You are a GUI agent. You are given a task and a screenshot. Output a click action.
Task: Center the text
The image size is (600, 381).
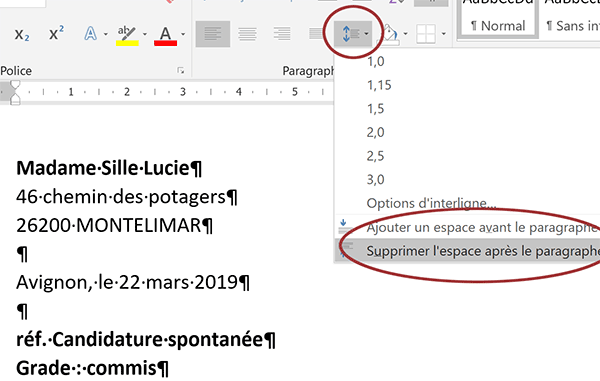pos(247,34)
